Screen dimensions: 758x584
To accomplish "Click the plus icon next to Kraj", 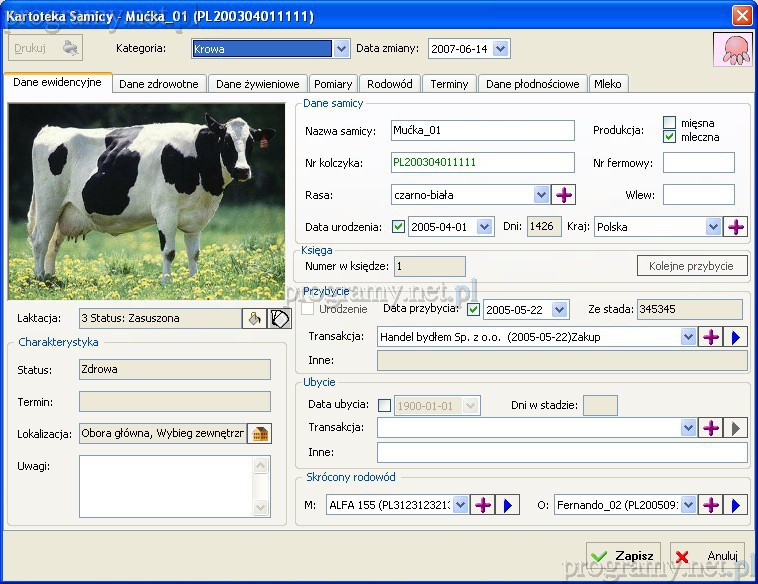I will tap(736, 227).
